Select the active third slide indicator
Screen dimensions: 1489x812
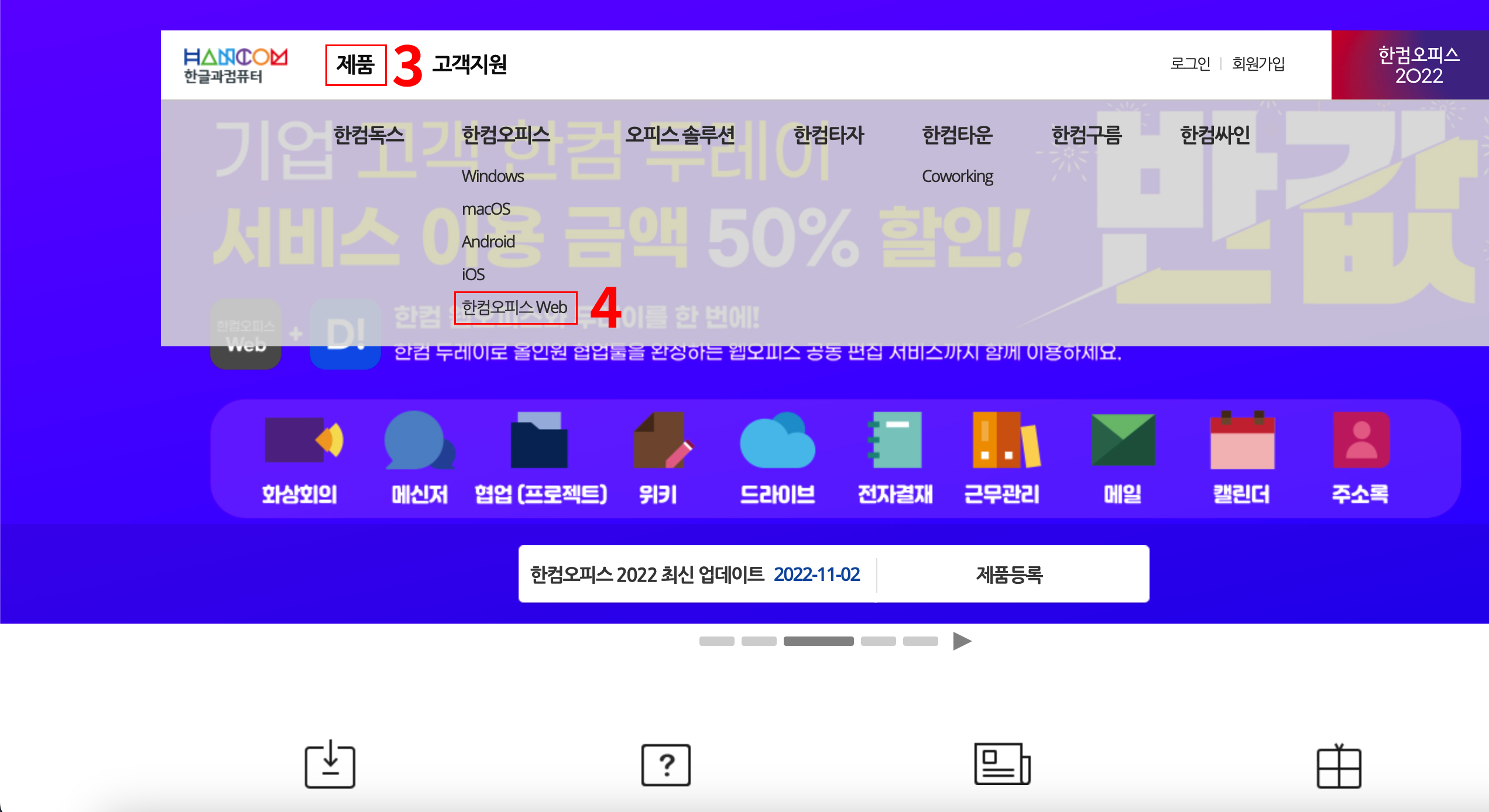[818, 641]
